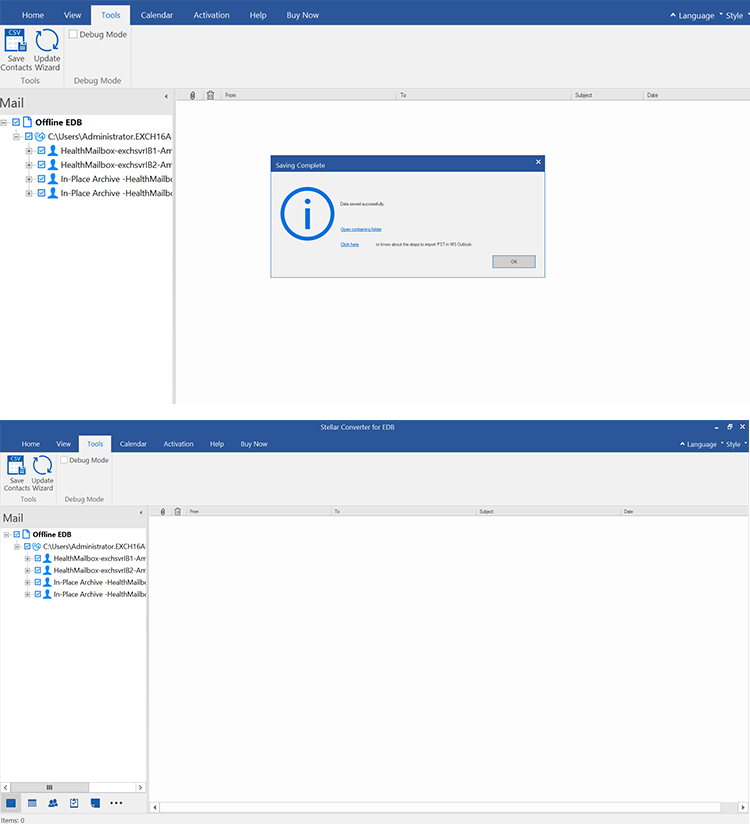Screen dimensions: 750x824
Task: Click Offline EDB file icon in upper window
Action: (27, 122)
